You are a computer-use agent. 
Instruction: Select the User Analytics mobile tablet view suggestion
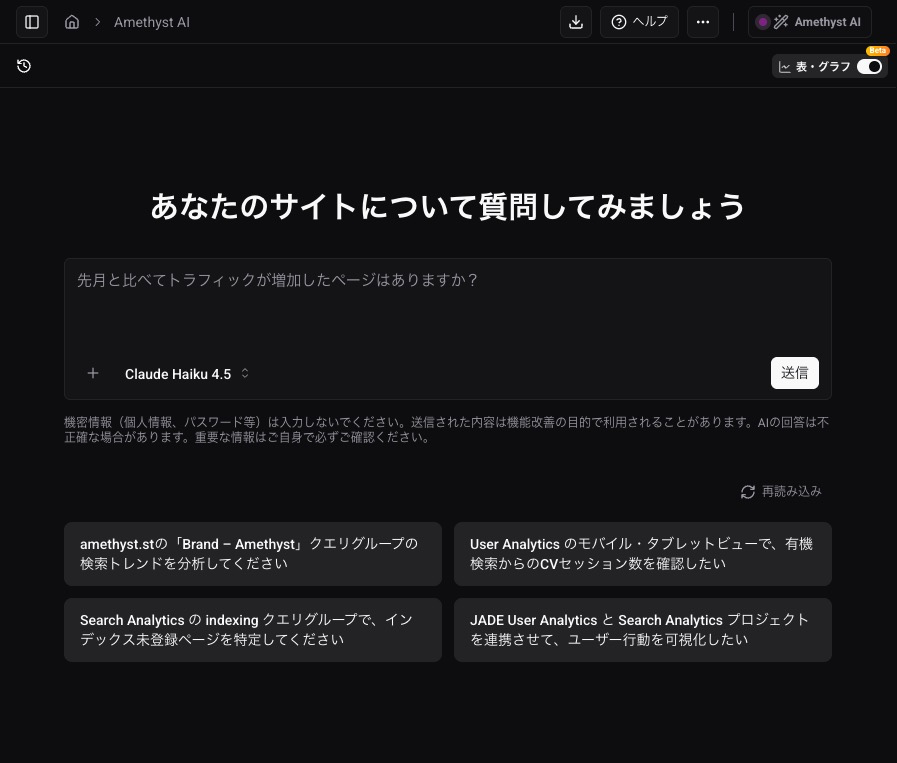pos(642,554)
